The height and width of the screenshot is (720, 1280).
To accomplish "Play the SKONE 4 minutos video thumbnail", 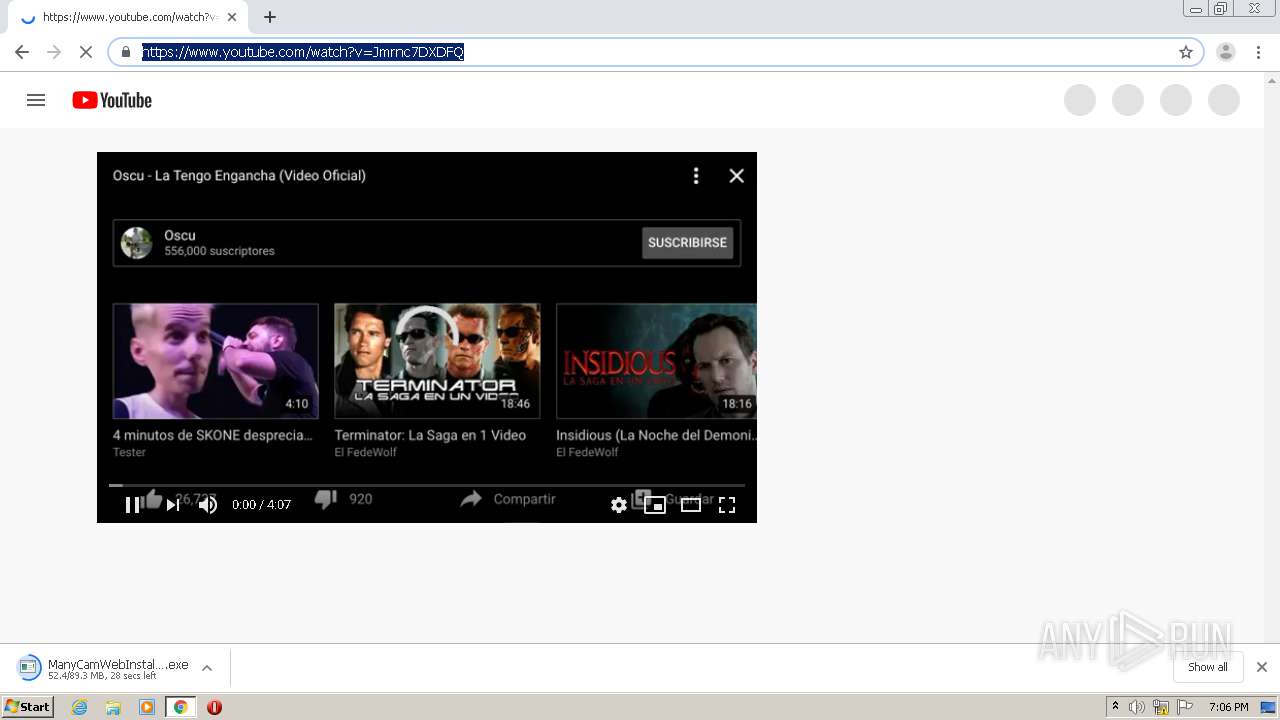I will (216, 361).
